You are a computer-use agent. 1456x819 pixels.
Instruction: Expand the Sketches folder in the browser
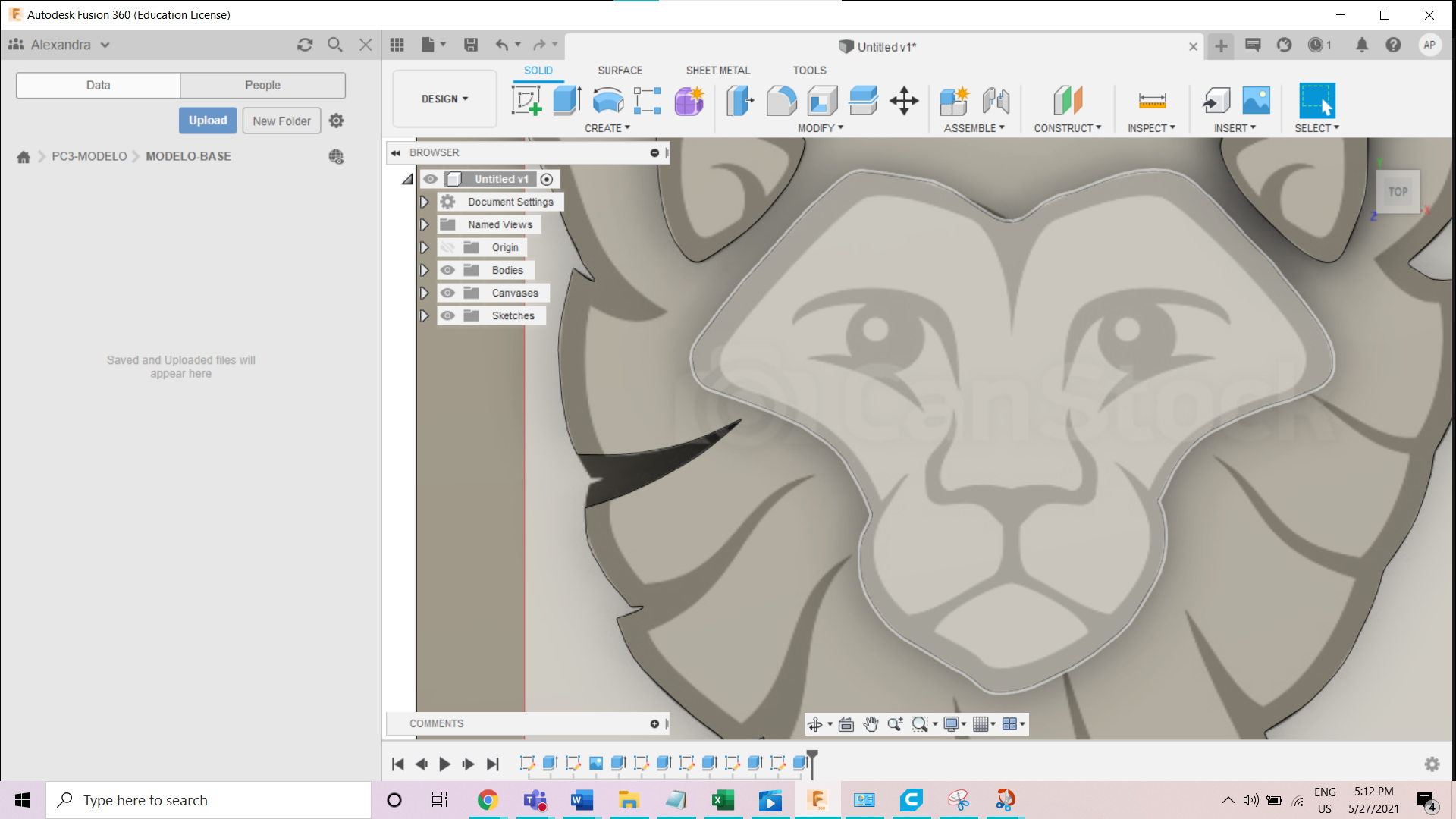425,315
